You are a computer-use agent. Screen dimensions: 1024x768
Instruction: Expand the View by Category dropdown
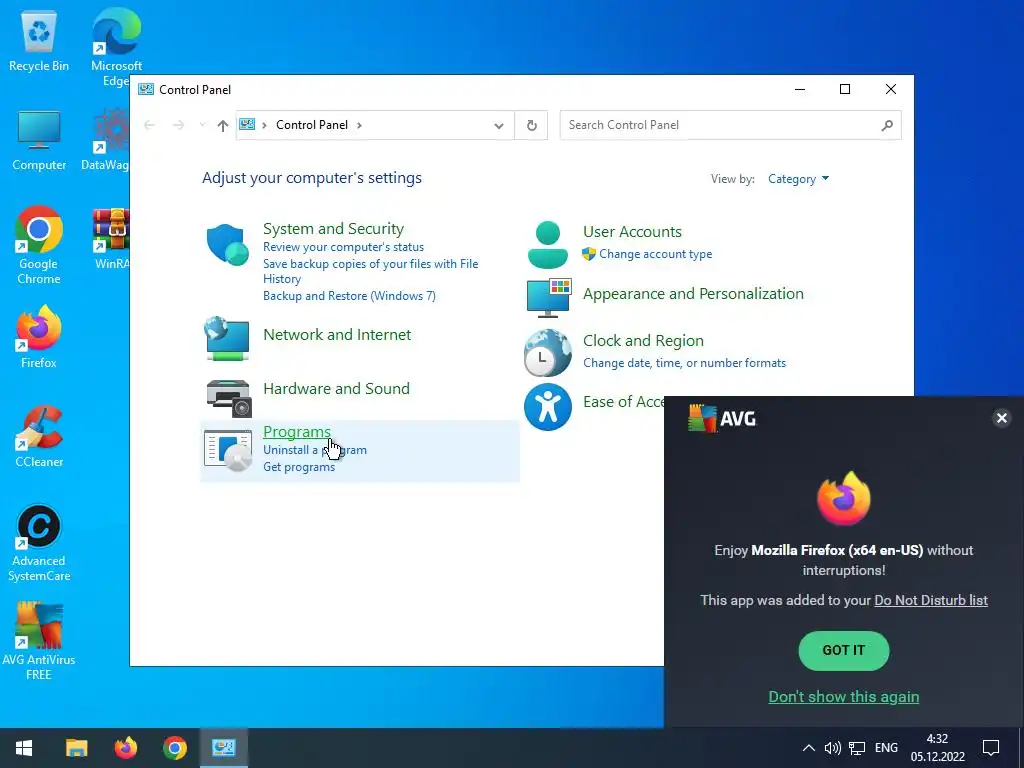pyautogui.click(x=798, y=179)
